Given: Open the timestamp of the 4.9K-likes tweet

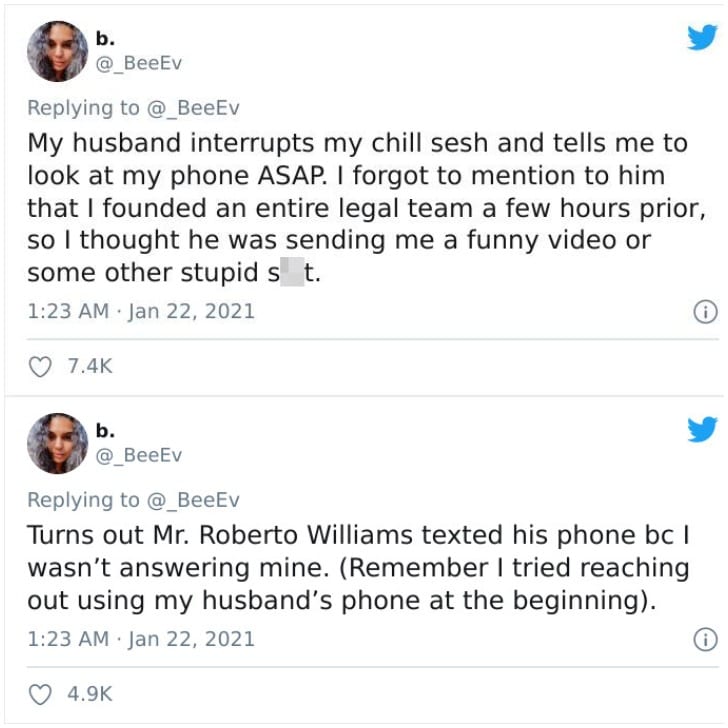Looking at the screenshot, I should (x=141, y=639).
